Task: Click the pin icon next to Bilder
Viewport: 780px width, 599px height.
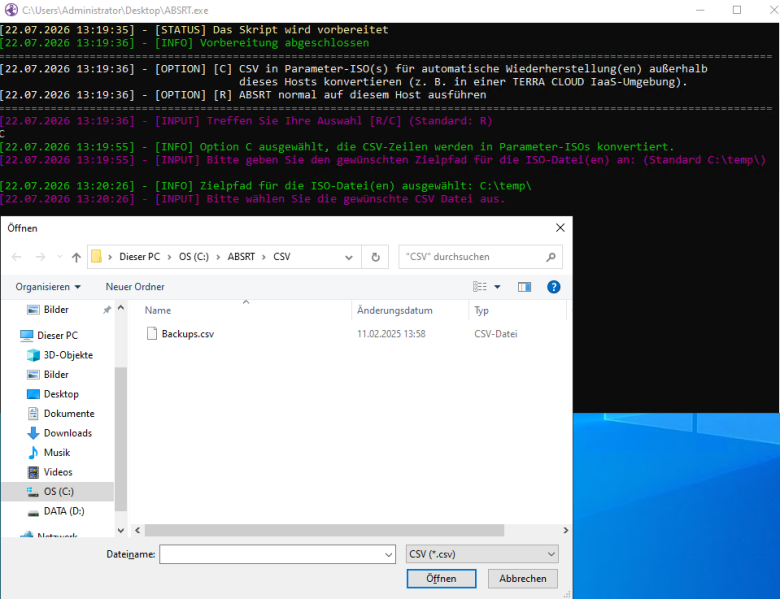Action: [x=106, y=310]
